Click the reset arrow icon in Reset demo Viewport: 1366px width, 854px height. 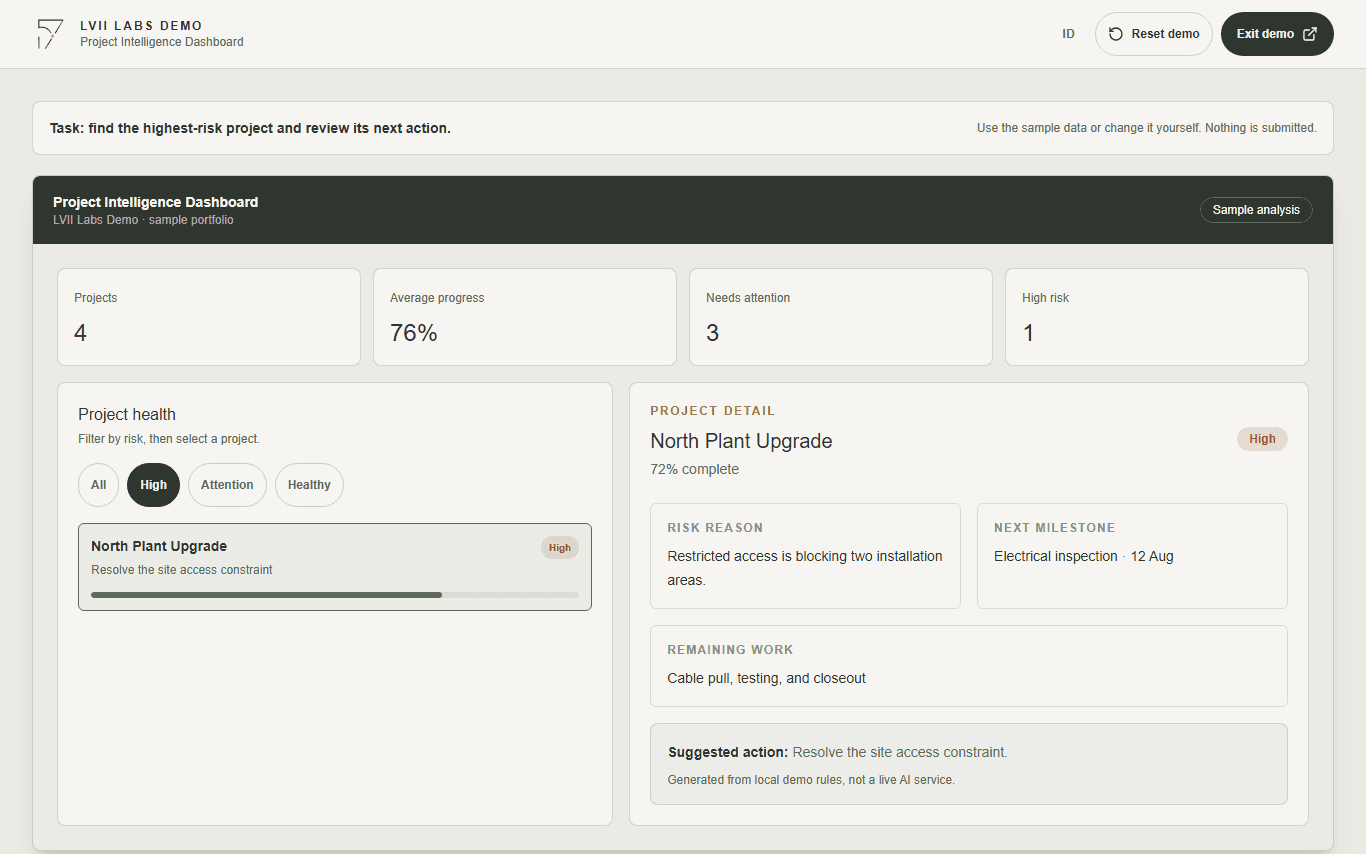coord(1116,34)
